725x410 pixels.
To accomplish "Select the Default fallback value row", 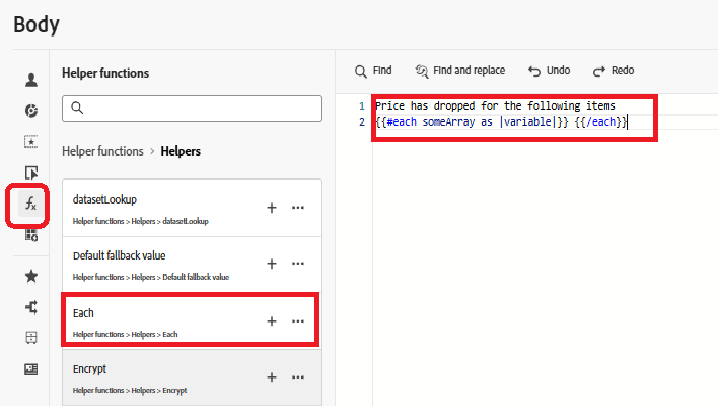I will [x=192, y=265].
